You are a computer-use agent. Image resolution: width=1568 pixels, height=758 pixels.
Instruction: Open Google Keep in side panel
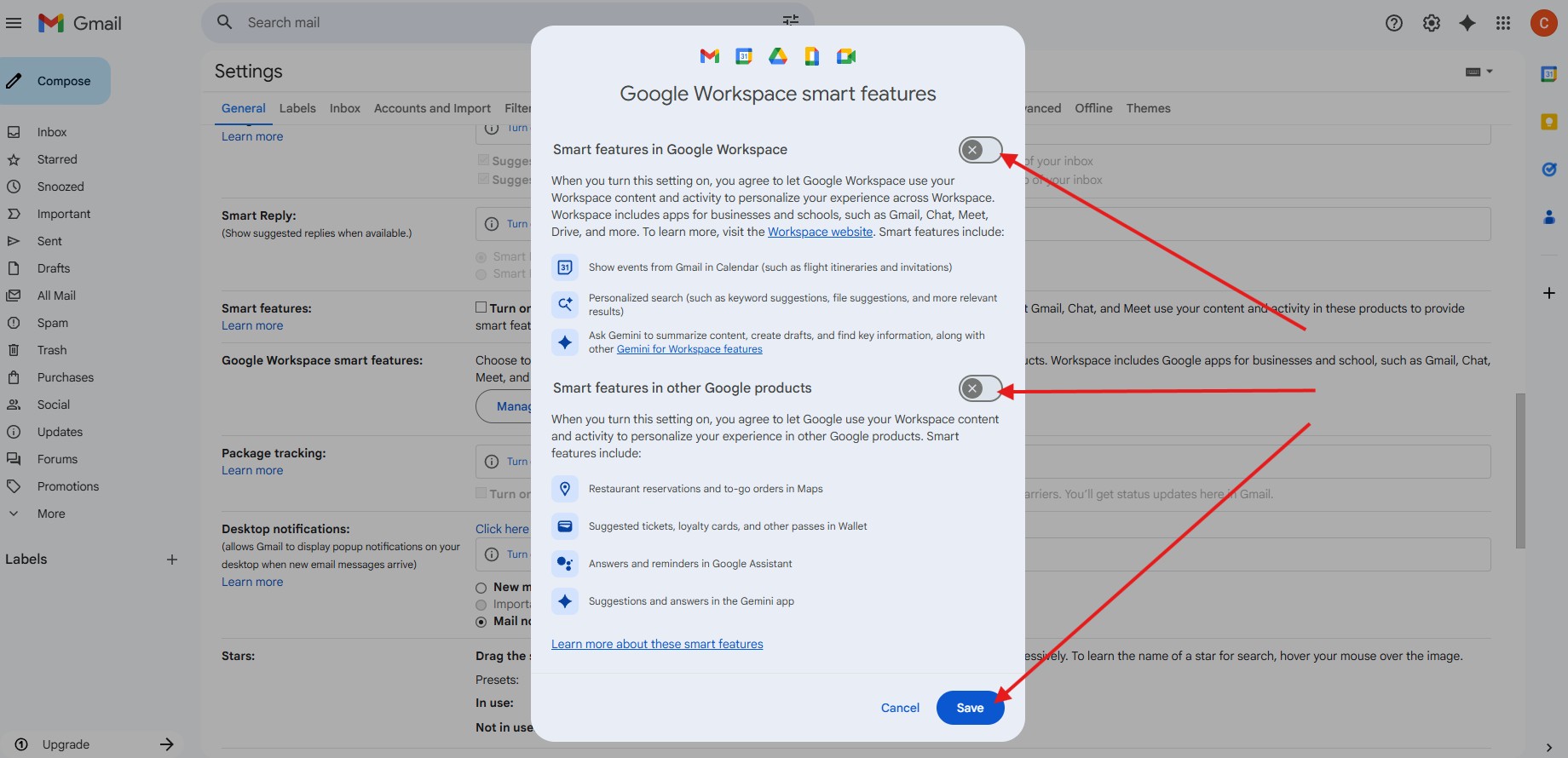click(x=1549, y=122)
